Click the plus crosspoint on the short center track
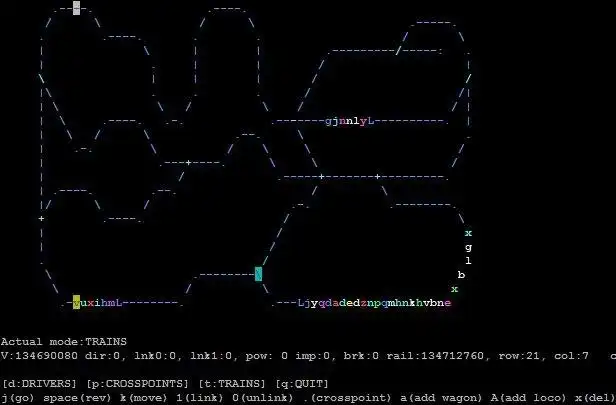Image resolution: width=616 pixels, height=405 pixels. [x=189, y=163]
